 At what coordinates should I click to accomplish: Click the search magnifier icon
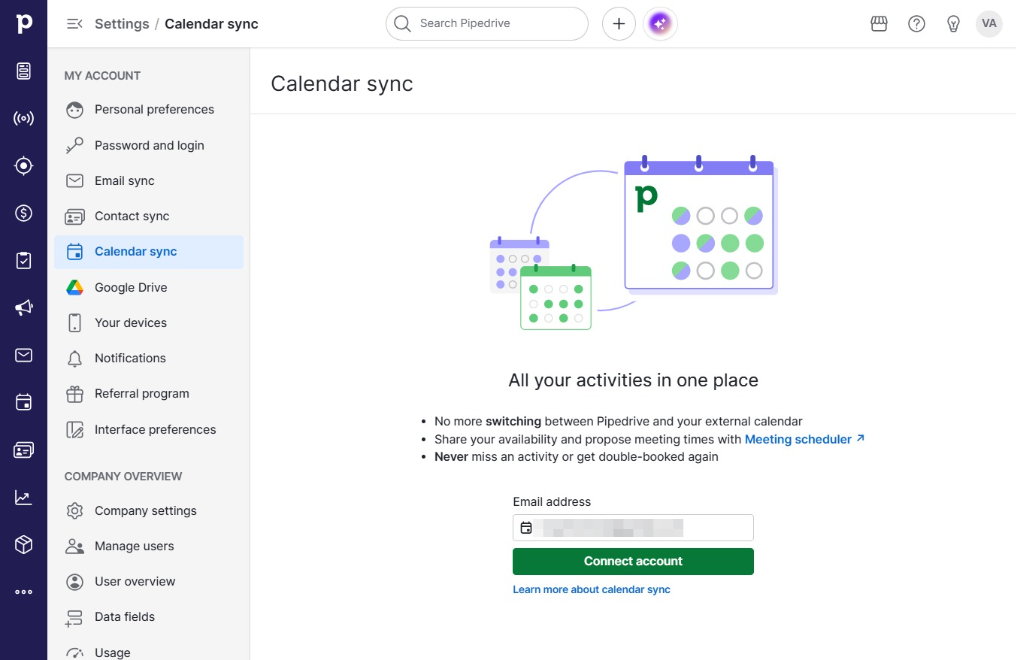402,24
